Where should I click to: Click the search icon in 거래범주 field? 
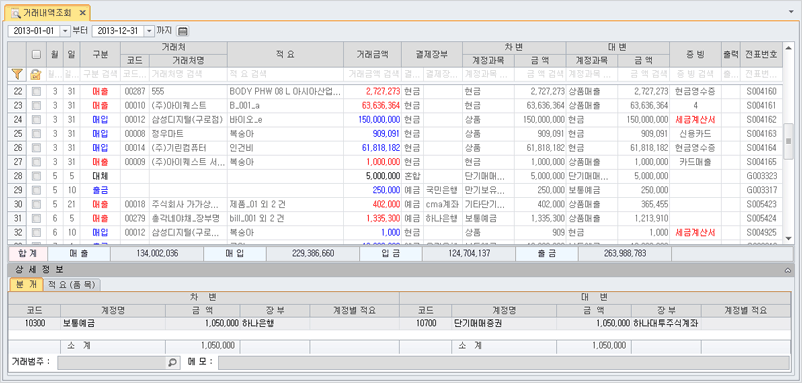[x=172, y=362]
